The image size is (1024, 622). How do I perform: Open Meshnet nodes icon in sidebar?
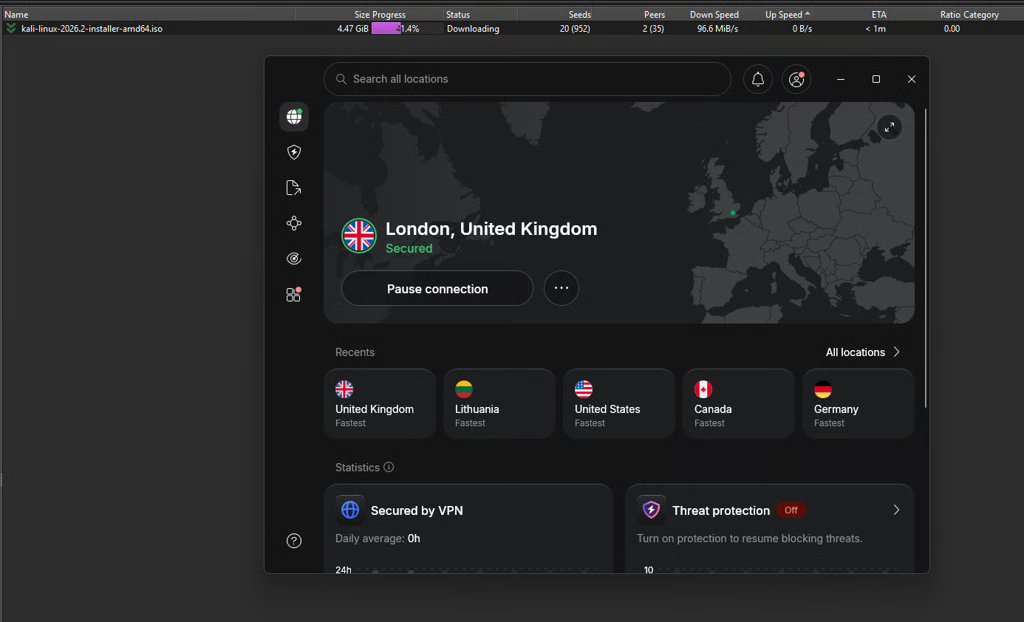click(294, 223)
